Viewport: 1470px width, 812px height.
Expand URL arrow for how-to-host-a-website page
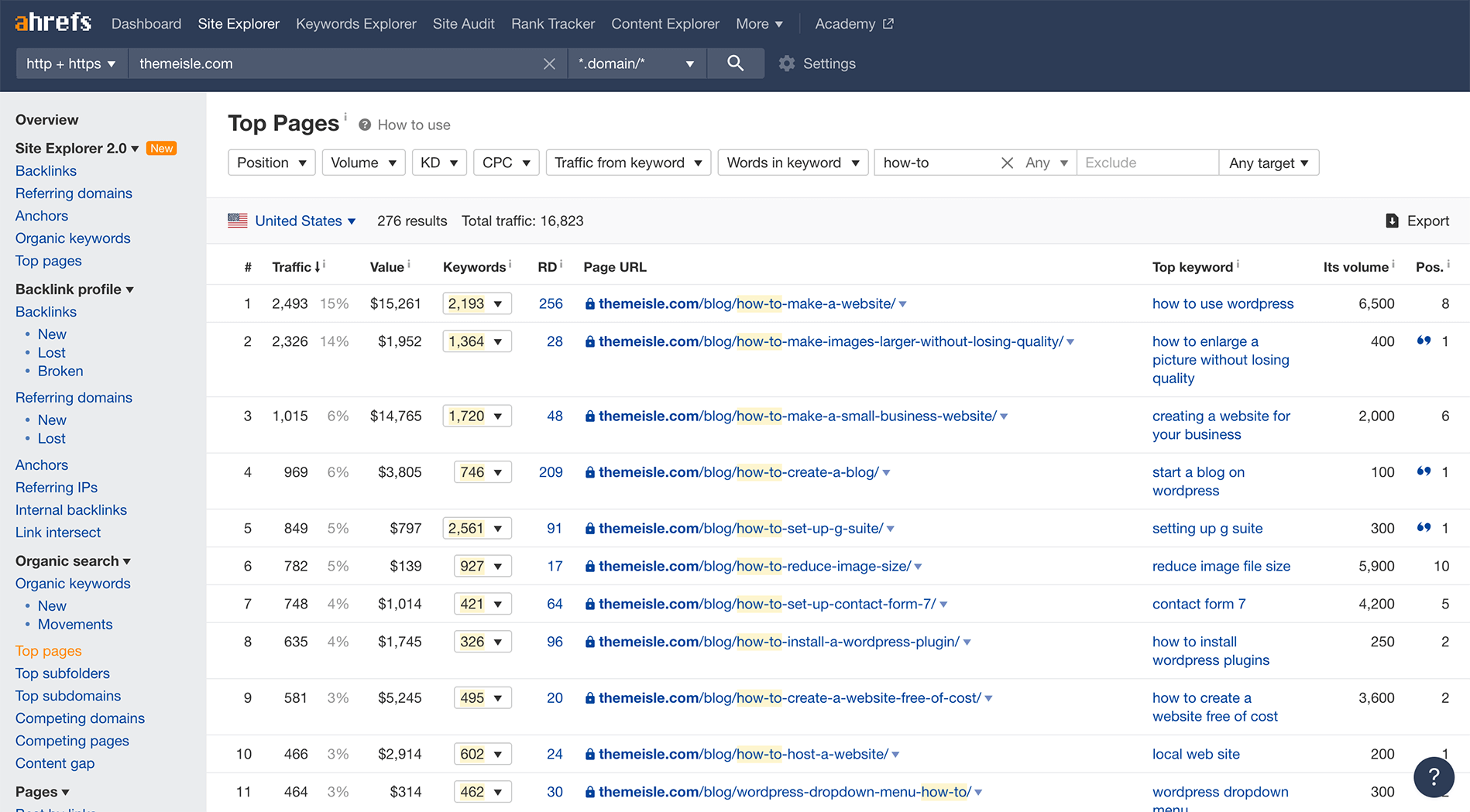tap(896, 755)
